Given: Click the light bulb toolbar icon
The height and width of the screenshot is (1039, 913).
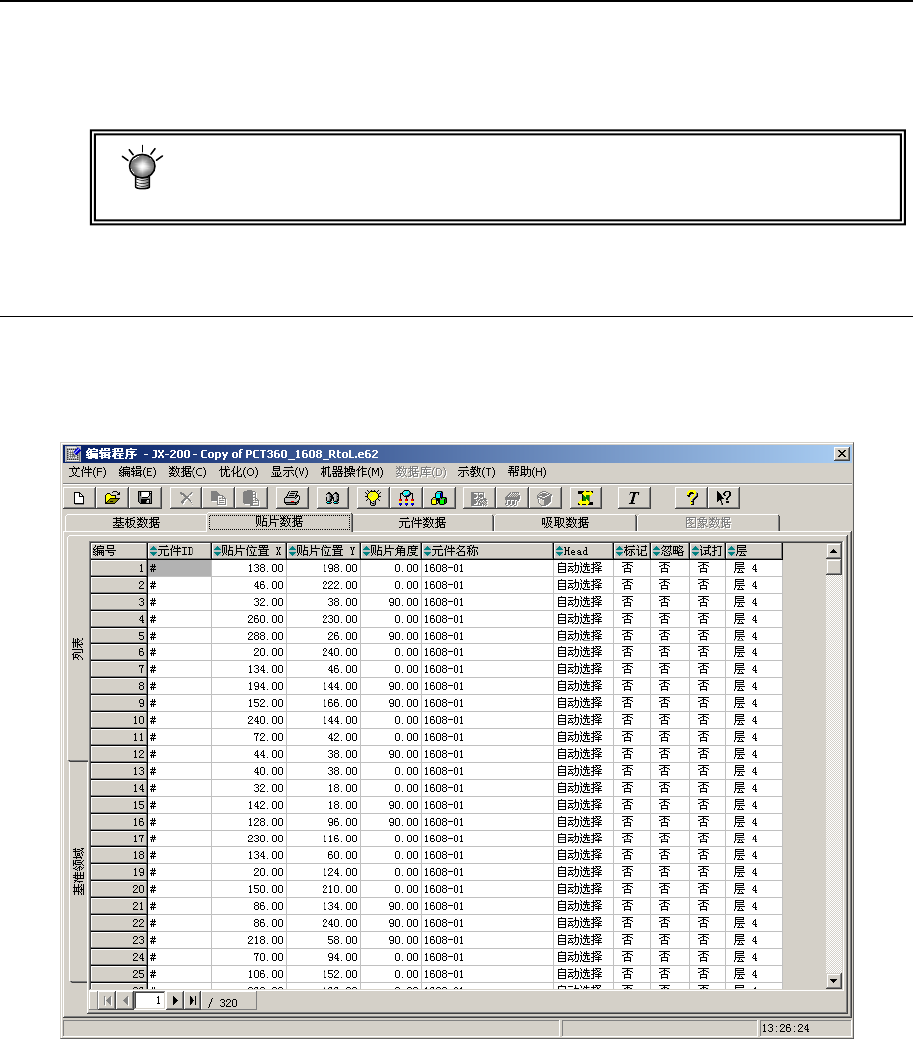Looking at the screenshot, I should pos(373,498).
